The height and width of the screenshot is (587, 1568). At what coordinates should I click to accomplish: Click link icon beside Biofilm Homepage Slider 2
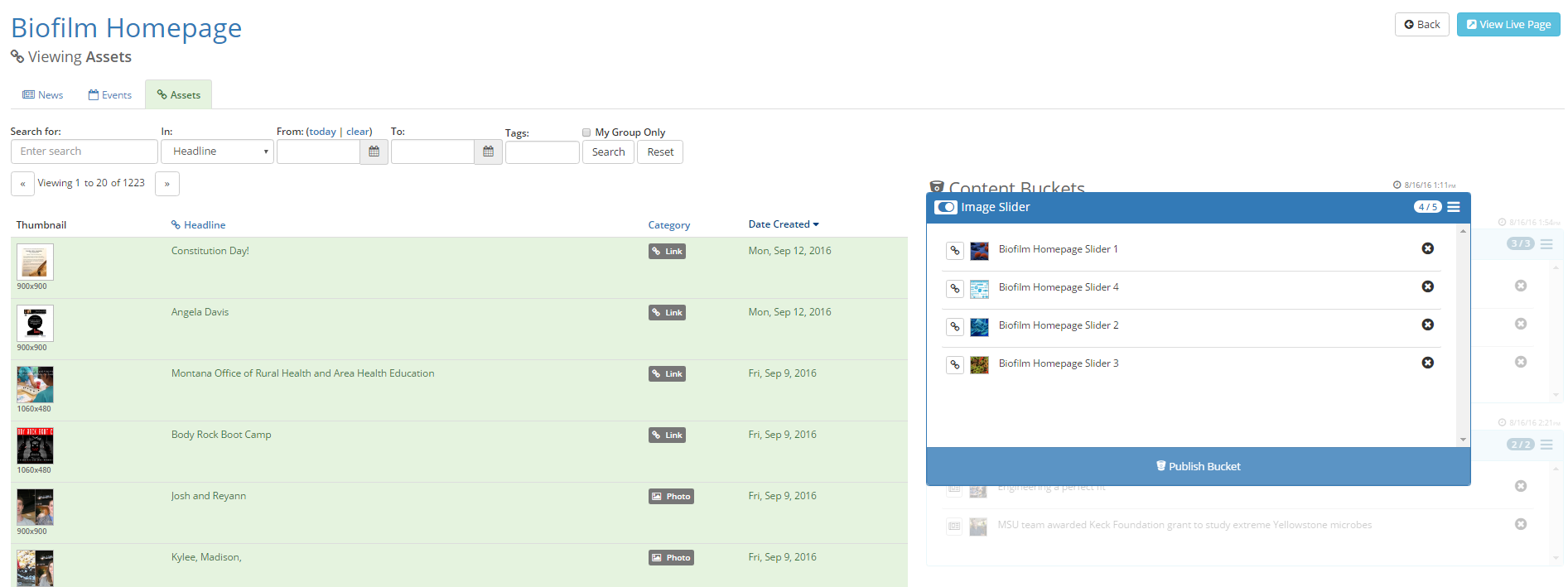[x=955, y=327]
